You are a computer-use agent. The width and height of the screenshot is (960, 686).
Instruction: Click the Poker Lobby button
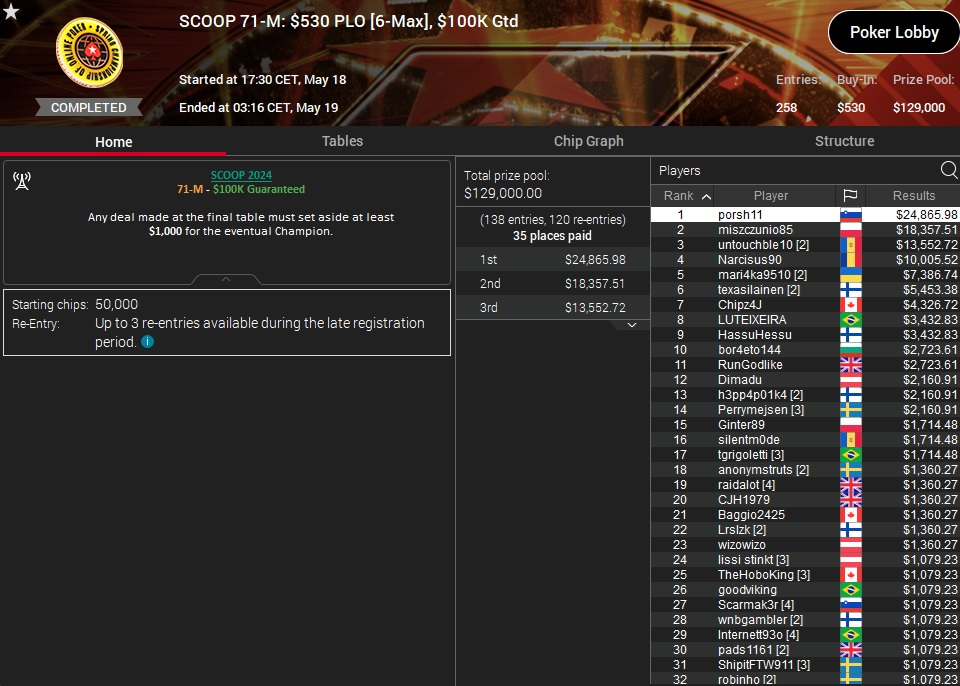tap(893, 32)
